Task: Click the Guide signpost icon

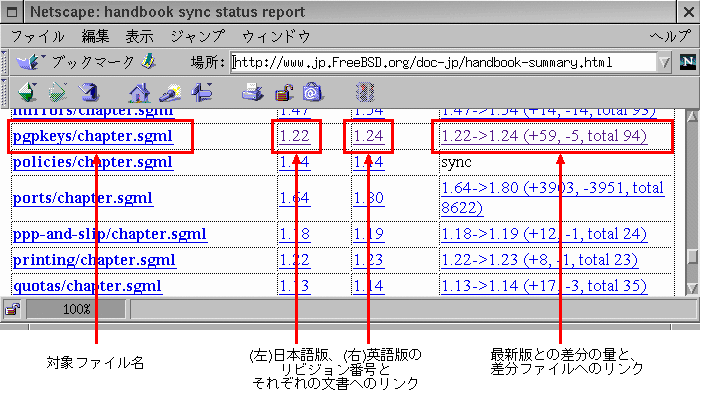Action: [202, 93]
